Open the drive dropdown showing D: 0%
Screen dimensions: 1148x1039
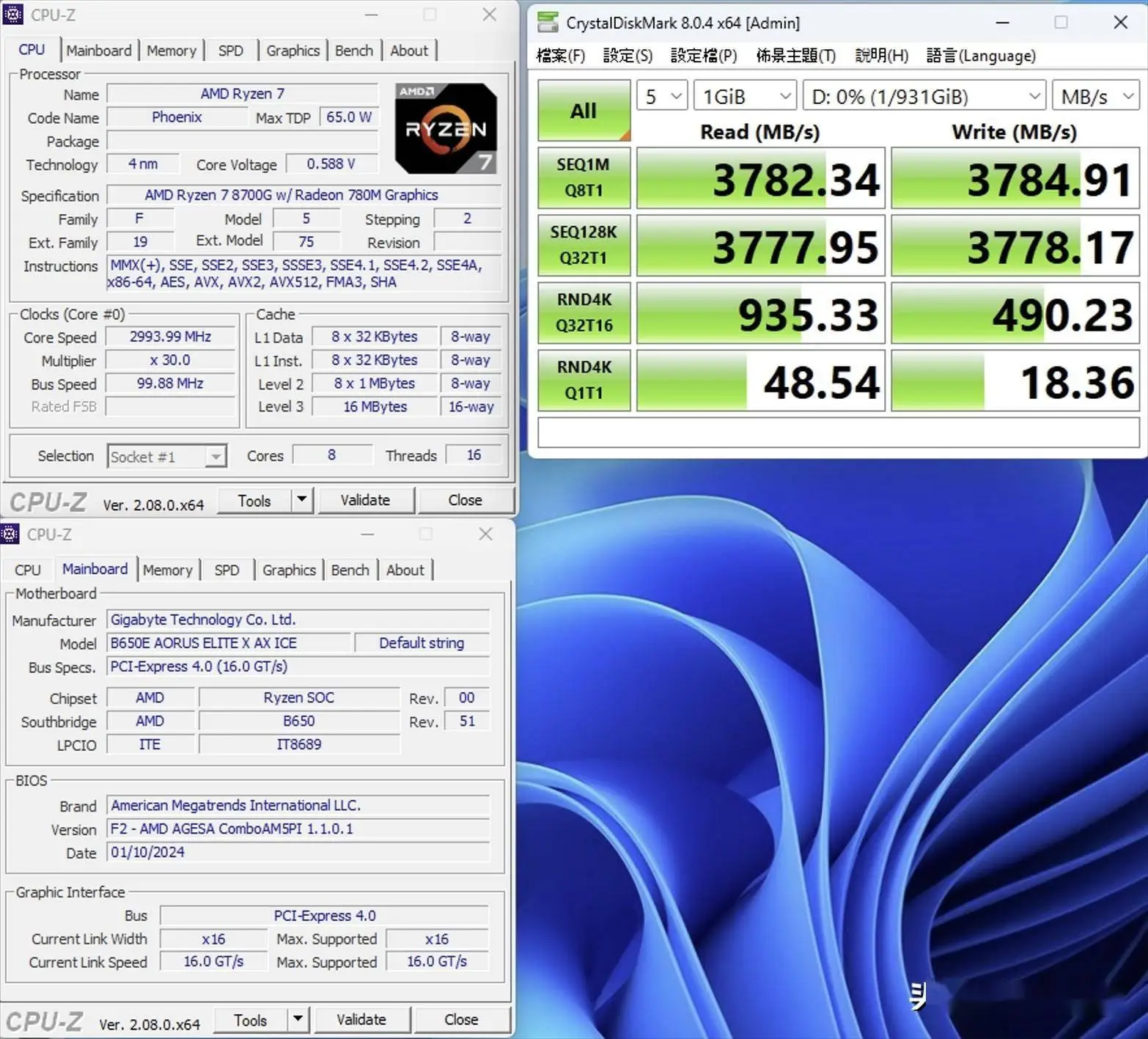pos(924,96)
